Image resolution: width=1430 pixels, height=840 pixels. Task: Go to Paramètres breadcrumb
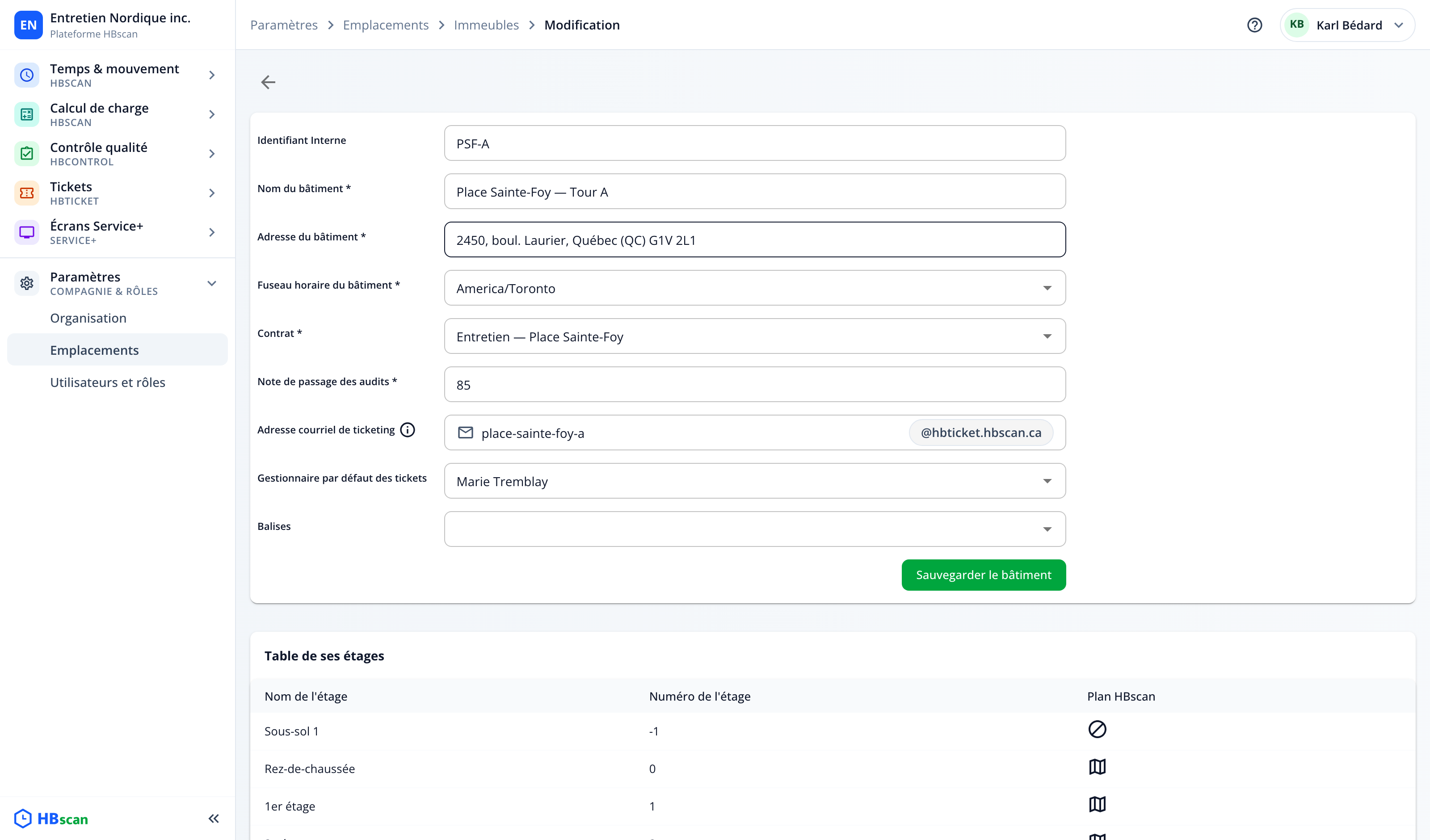pyautogui.click(x=284, y=25)
